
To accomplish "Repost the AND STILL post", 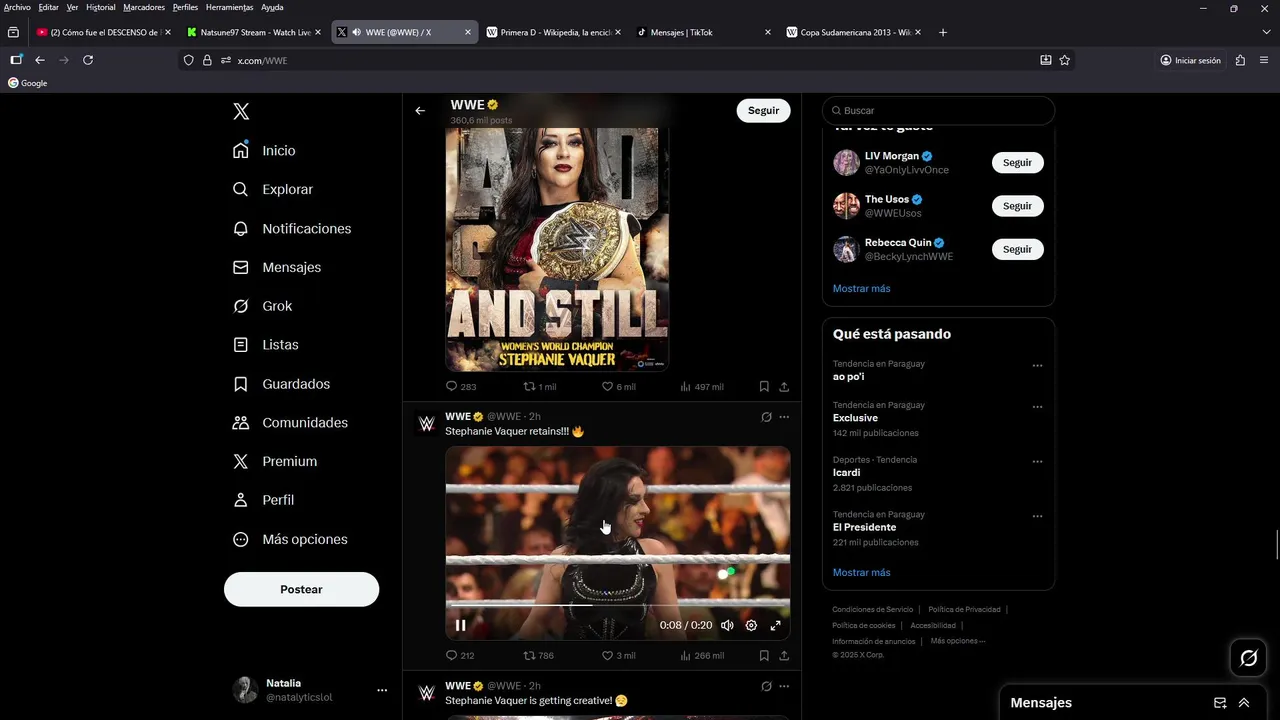I will click(x=540, y=386).
